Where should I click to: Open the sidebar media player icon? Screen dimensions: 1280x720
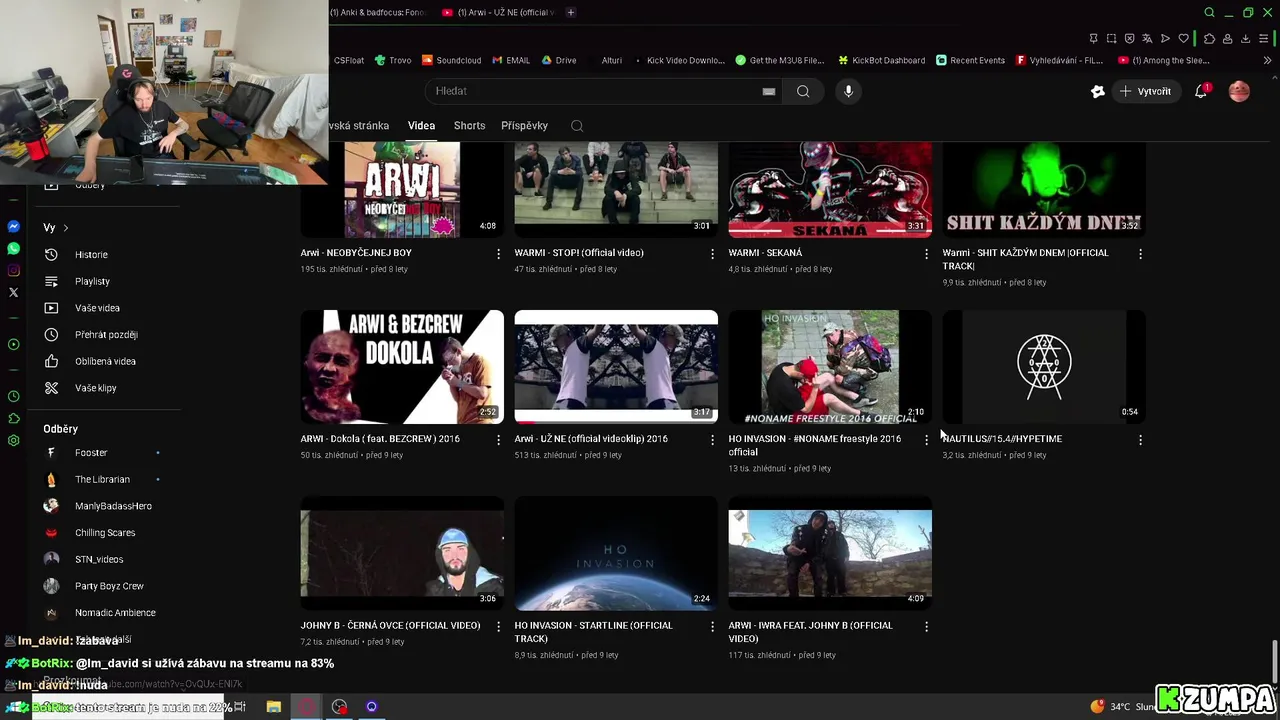pyautogui.click(x=14, y=345)
